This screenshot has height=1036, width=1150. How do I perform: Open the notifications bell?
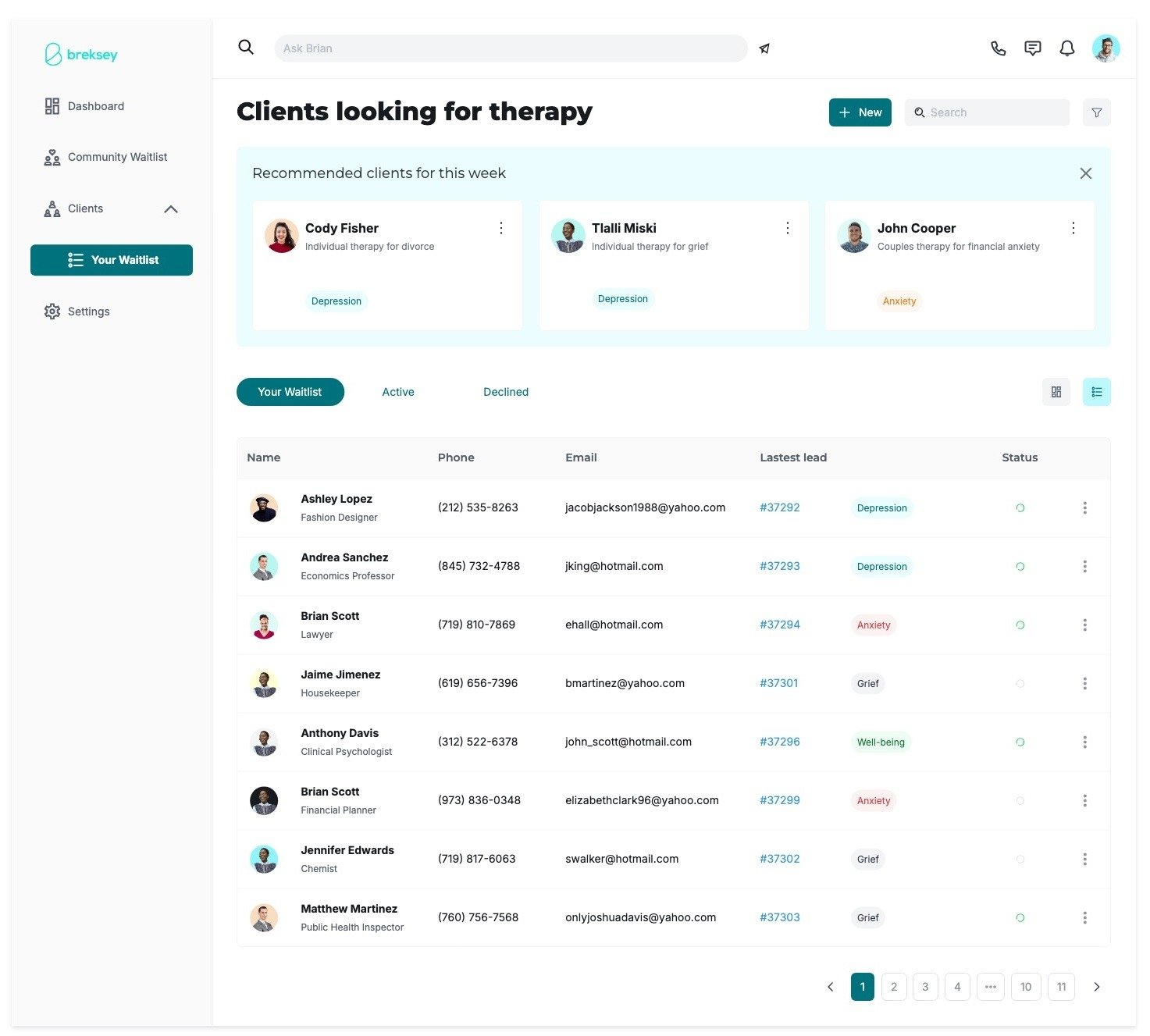tap(1066, 48)
